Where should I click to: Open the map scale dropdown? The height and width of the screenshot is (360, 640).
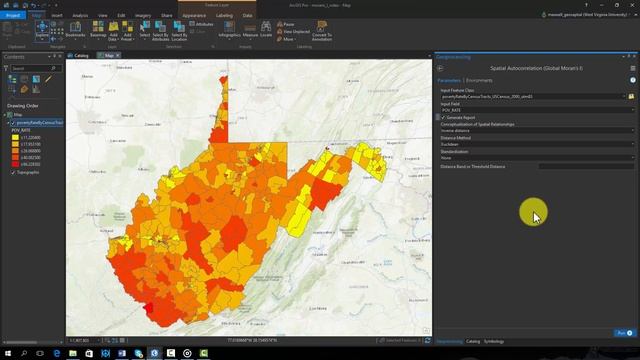click(x=99, y=340)
